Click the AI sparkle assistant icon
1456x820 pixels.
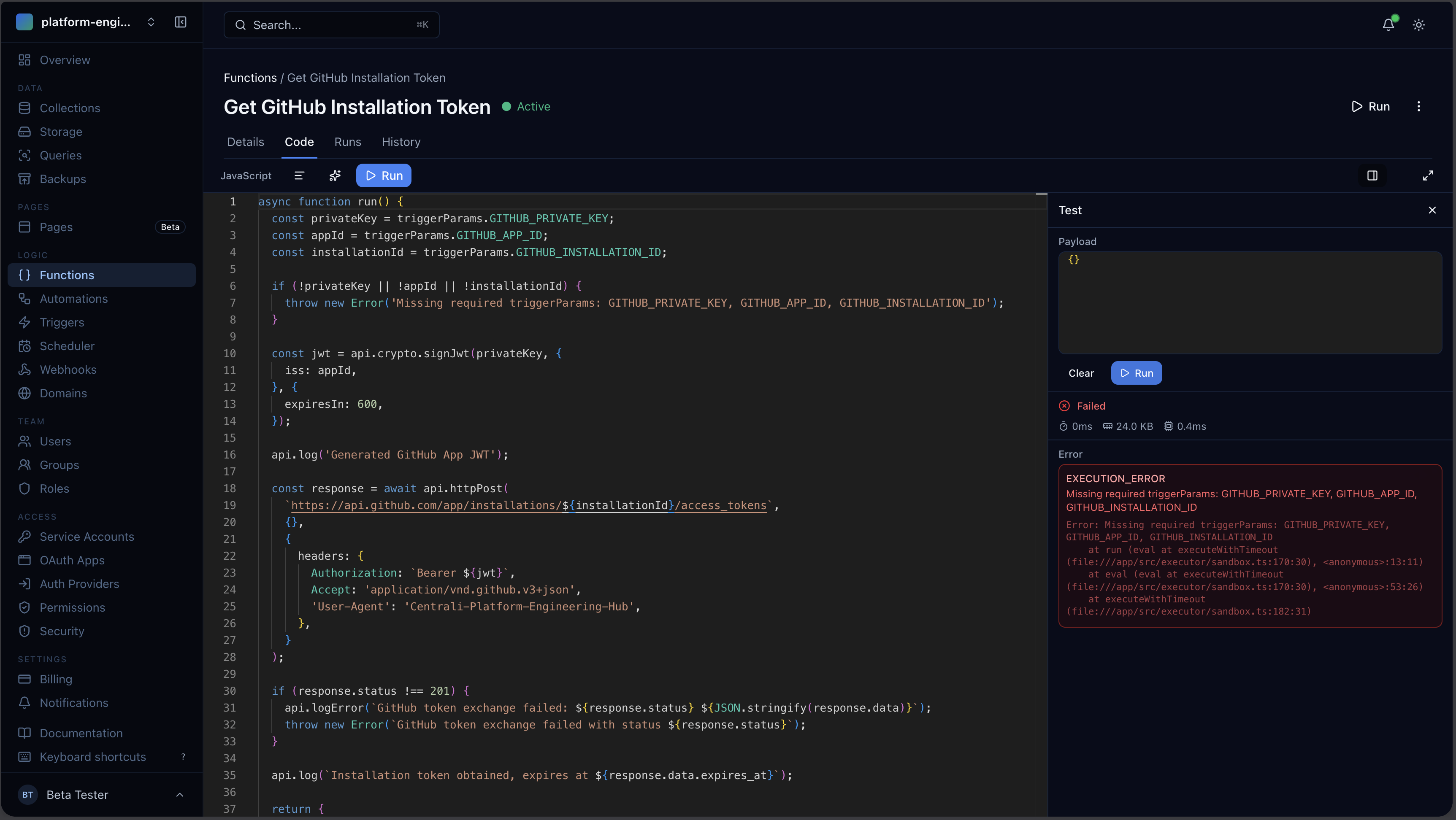335,175
